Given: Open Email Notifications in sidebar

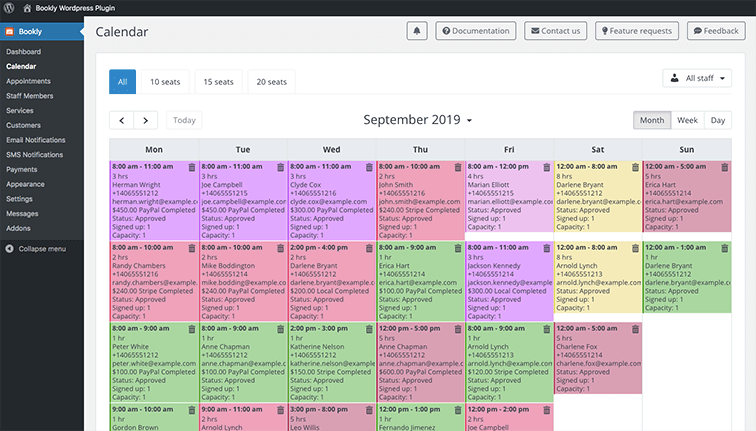Looking at the screenshot, I should pos(36,140).
